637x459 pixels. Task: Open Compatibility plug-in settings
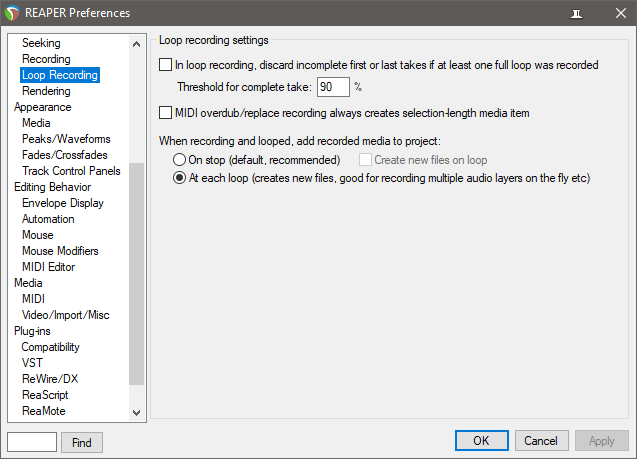pyautogui.click(x=50, y=347)
